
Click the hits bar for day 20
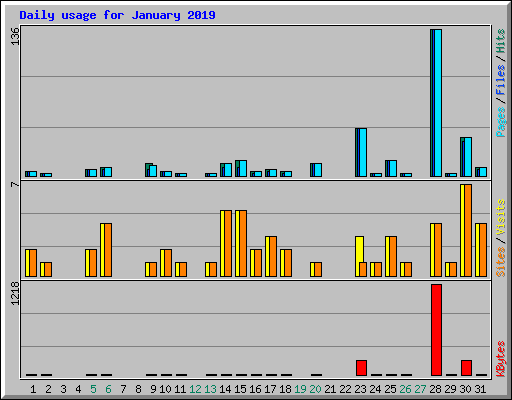[316, 170]
